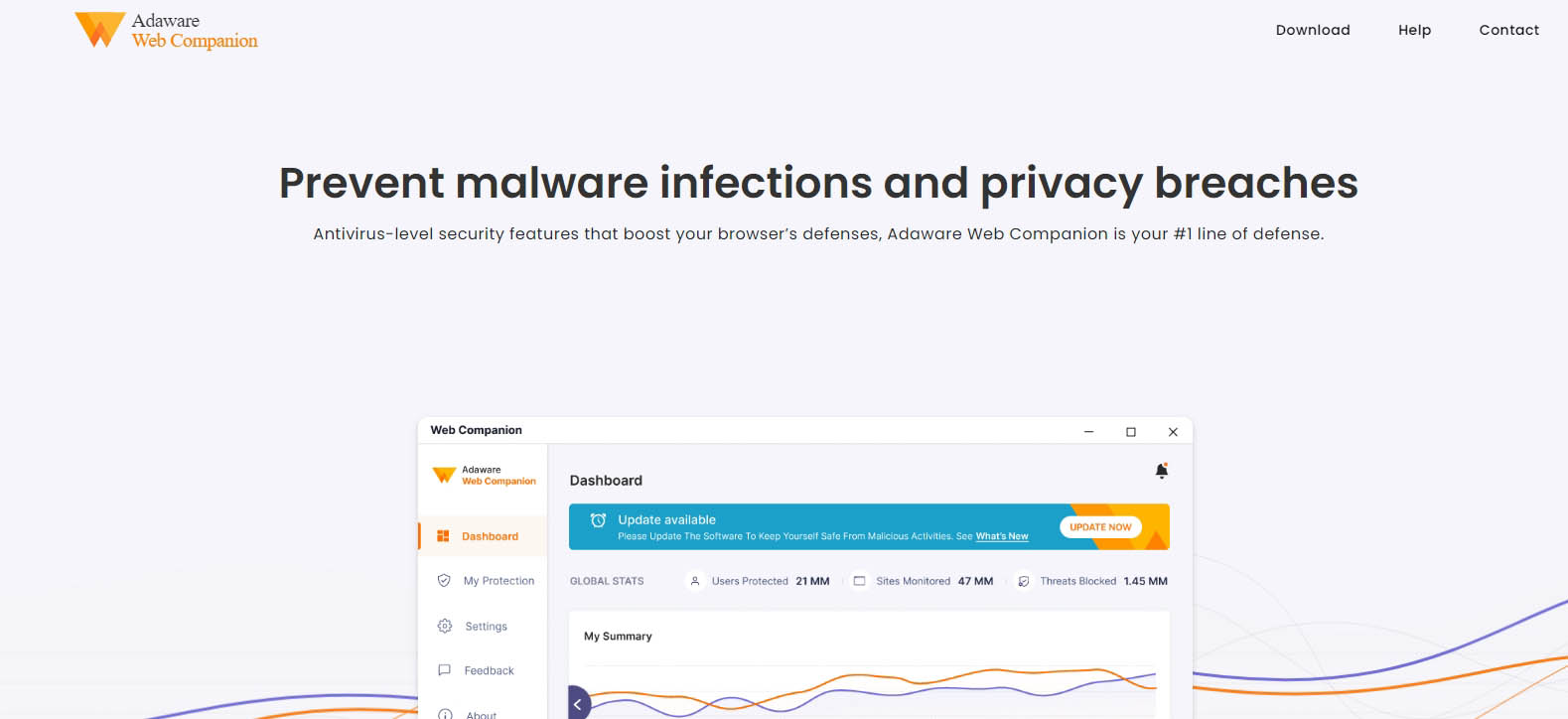This screenshot has height=719, width=1568.
Task: Click the Feedback speech bubble icon
Action: pyautogui.click(x=444, y=670)
